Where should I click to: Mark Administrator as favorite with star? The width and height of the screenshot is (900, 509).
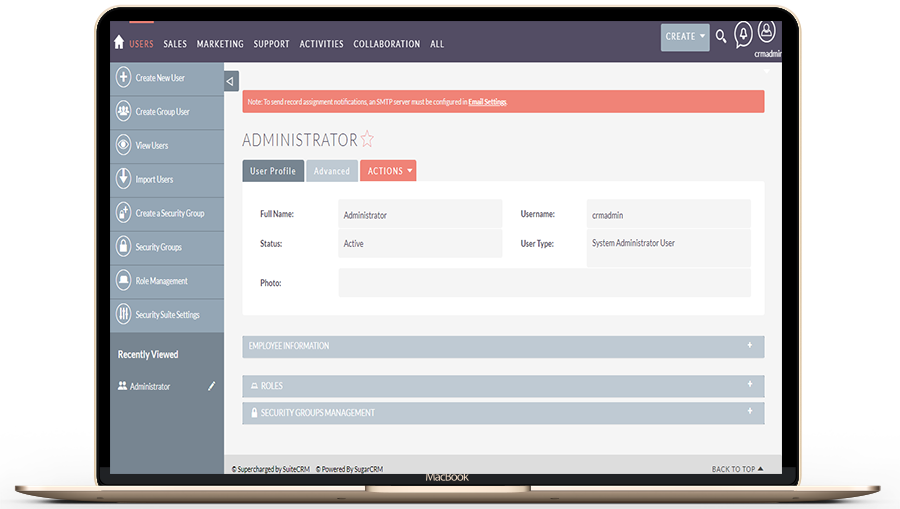click(x=367, y=139)
